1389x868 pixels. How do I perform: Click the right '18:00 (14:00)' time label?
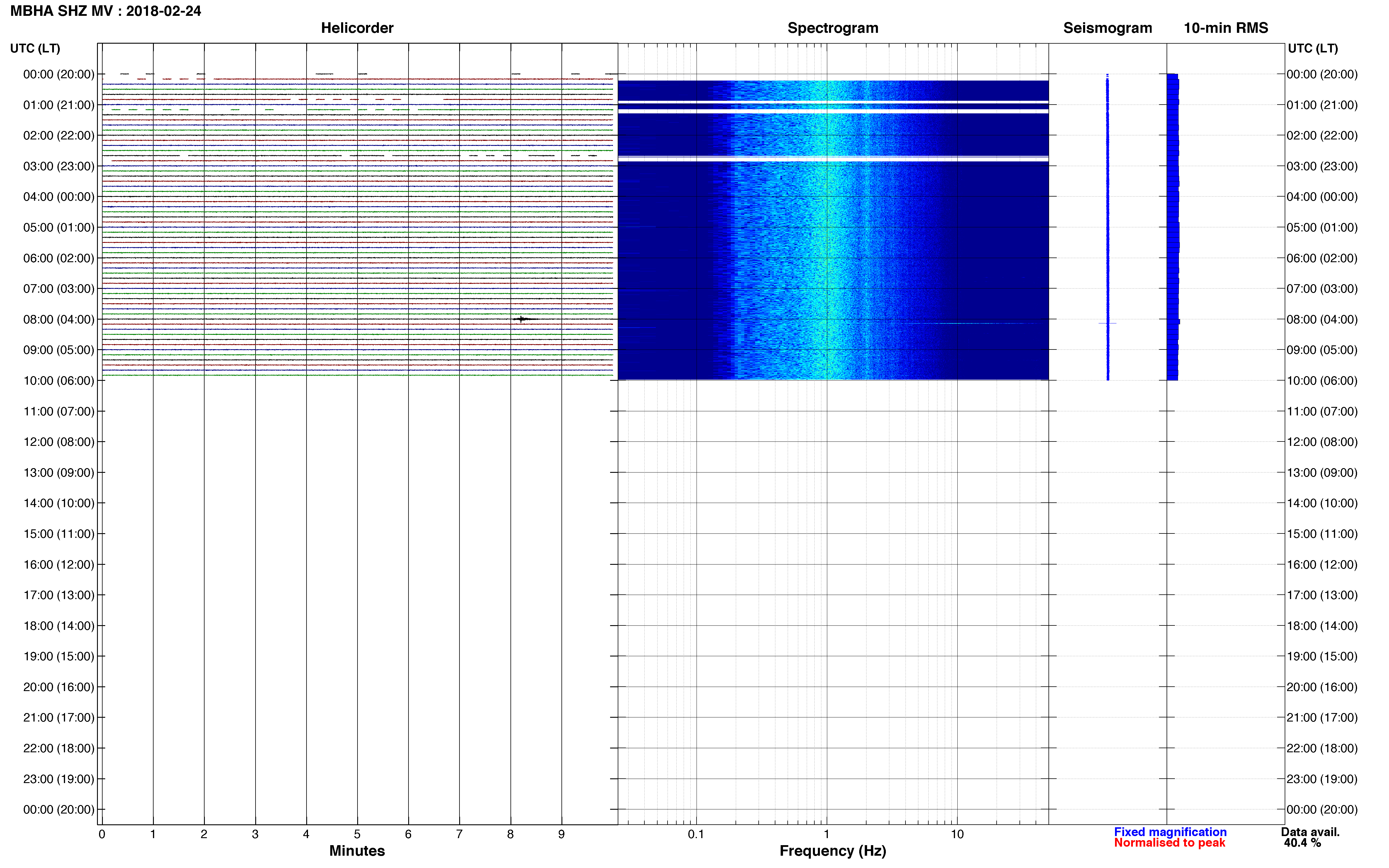tap(1322, 626)
